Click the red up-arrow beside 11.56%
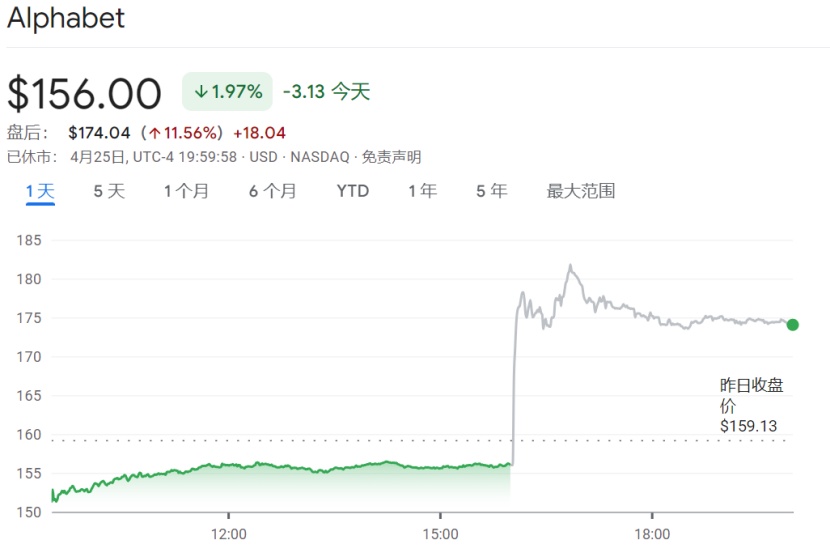This screenshot has height=557, width=830. point(155,133)
